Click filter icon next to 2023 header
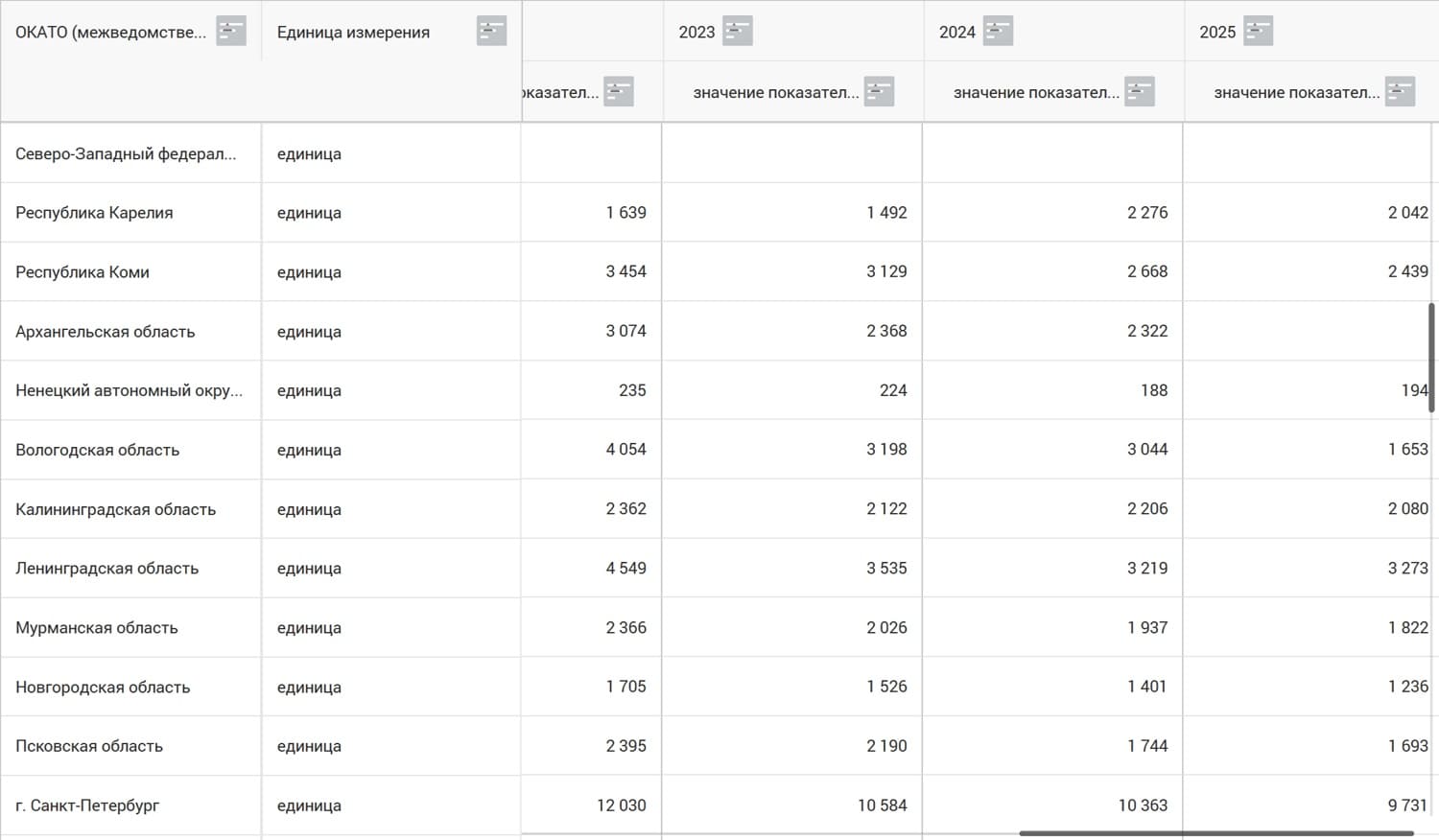The height and width of the screenshot is (840, 1439). pos(738,32)
